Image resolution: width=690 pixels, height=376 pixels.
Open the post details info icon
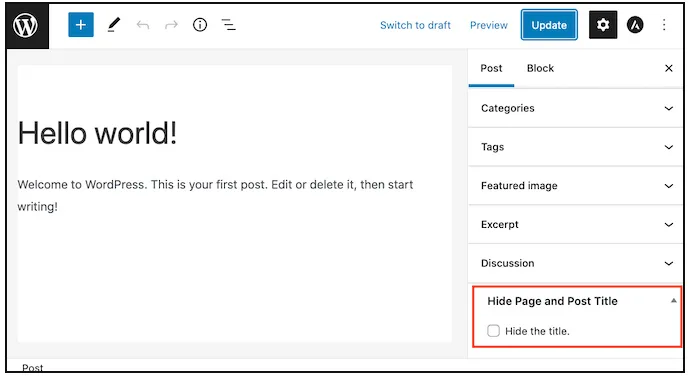click(x=200, y=25)
